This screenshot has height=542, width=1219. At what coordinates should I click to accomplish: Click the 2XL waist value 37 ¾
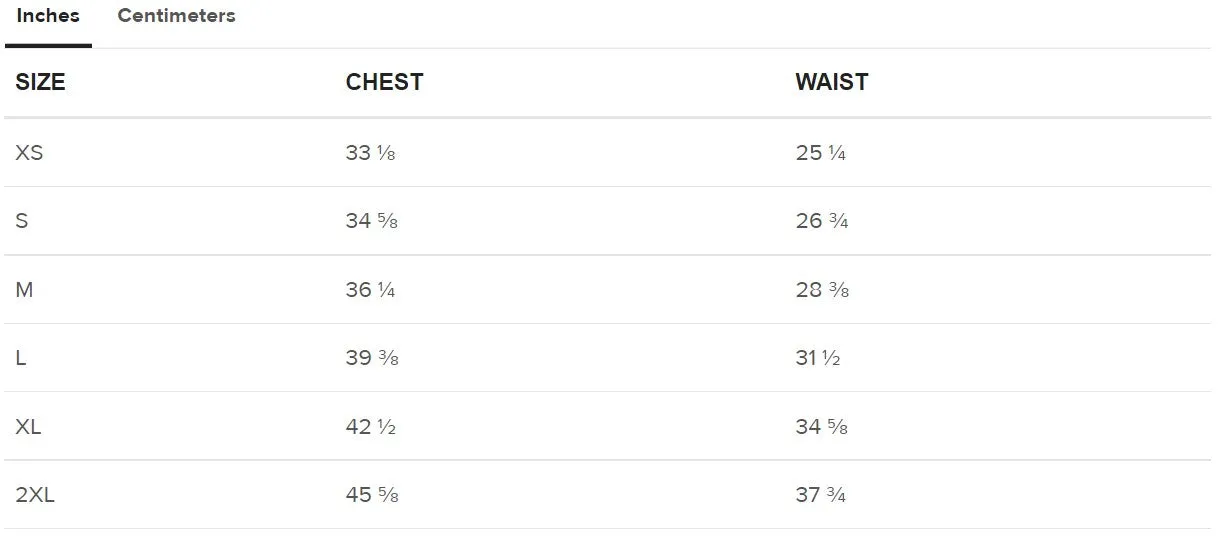pyautogui.click(x=821, y=495)
